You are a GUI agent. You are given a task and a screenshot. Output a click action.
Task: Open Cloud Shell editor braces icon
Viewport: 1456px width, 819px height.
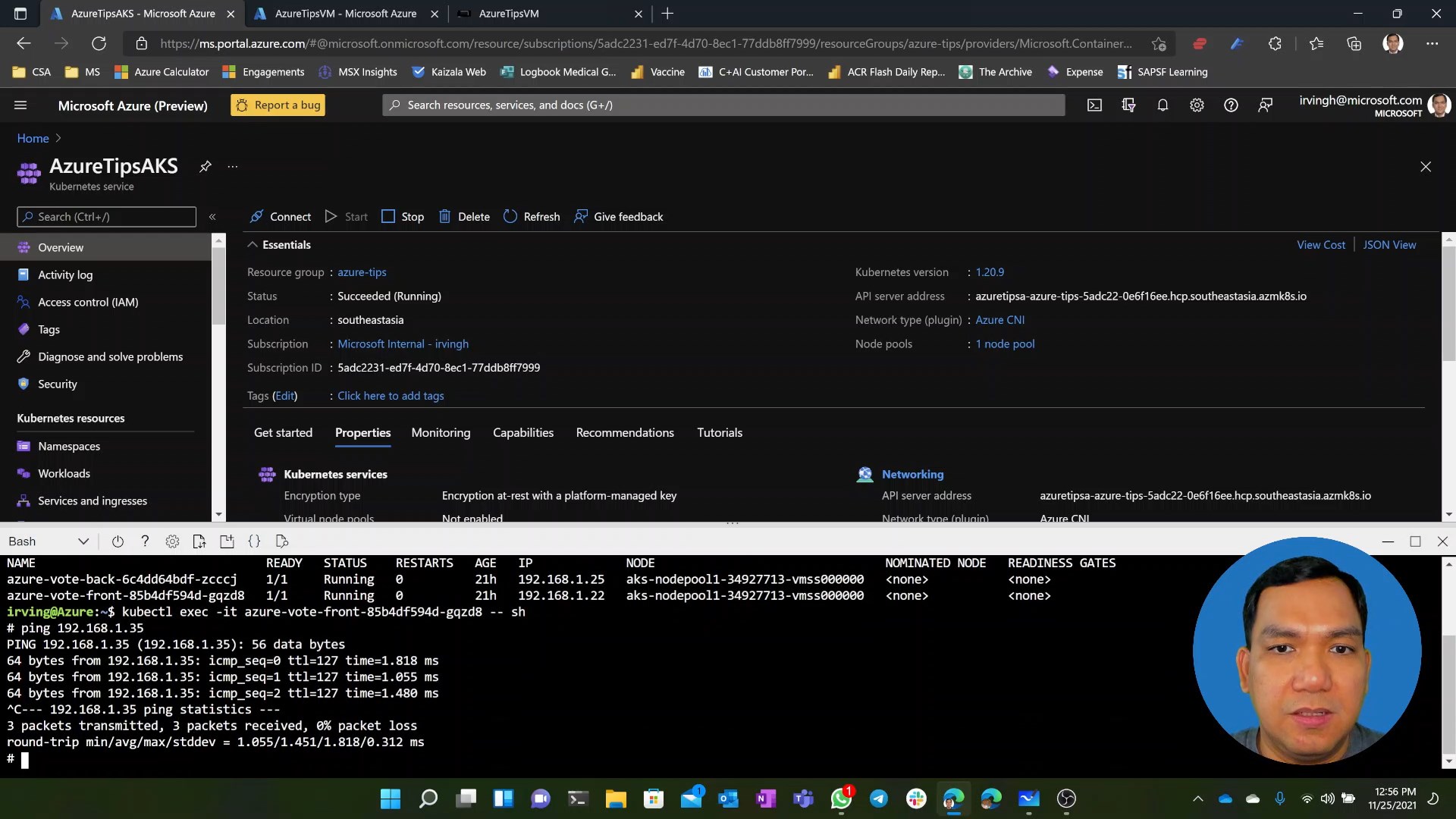pos(254,541)
